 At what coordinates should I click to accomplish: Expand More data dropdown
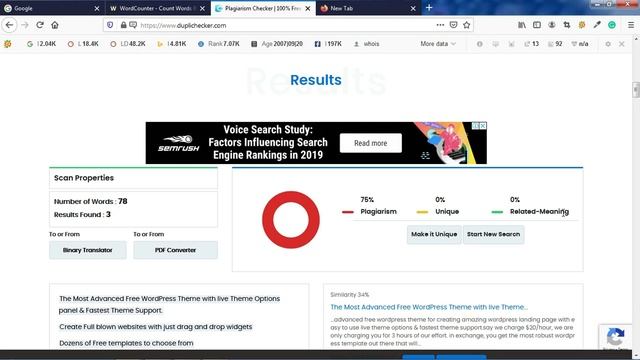click(438, 44)
